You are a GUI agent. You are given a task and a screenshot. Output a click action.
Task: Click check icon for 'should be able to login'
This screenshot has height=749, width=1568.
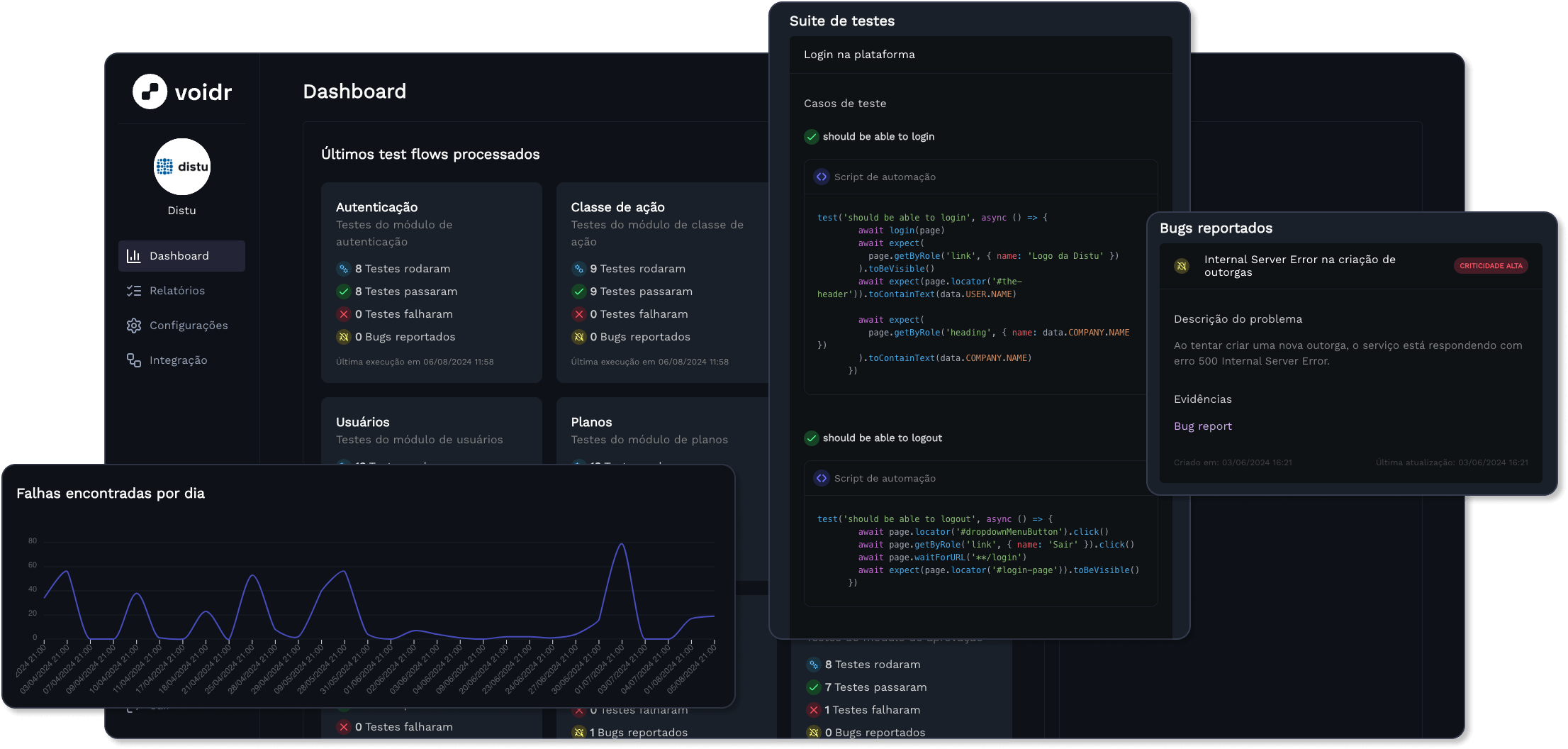click(x=812, y=137)
